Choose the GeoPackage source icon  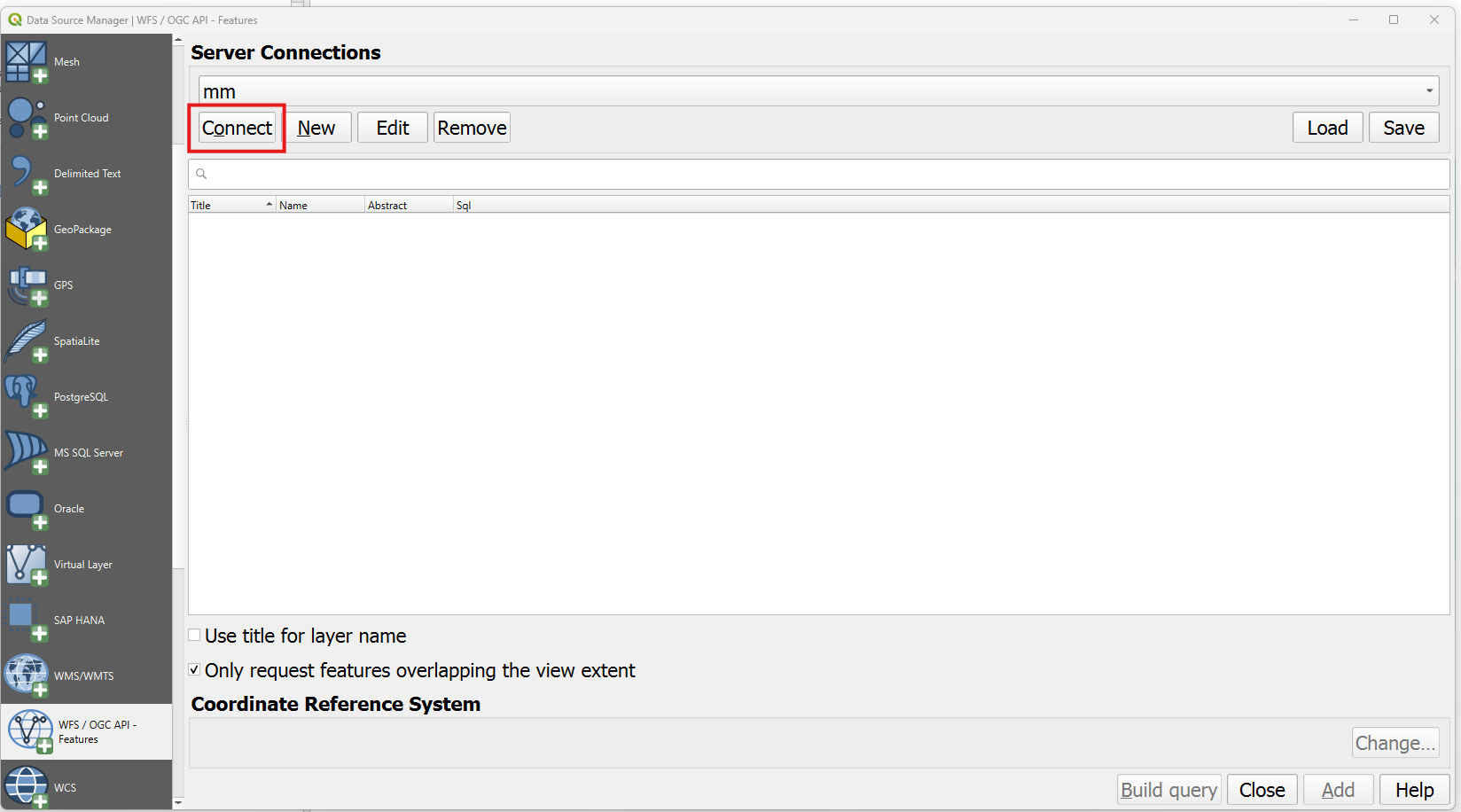pos(26,230)
